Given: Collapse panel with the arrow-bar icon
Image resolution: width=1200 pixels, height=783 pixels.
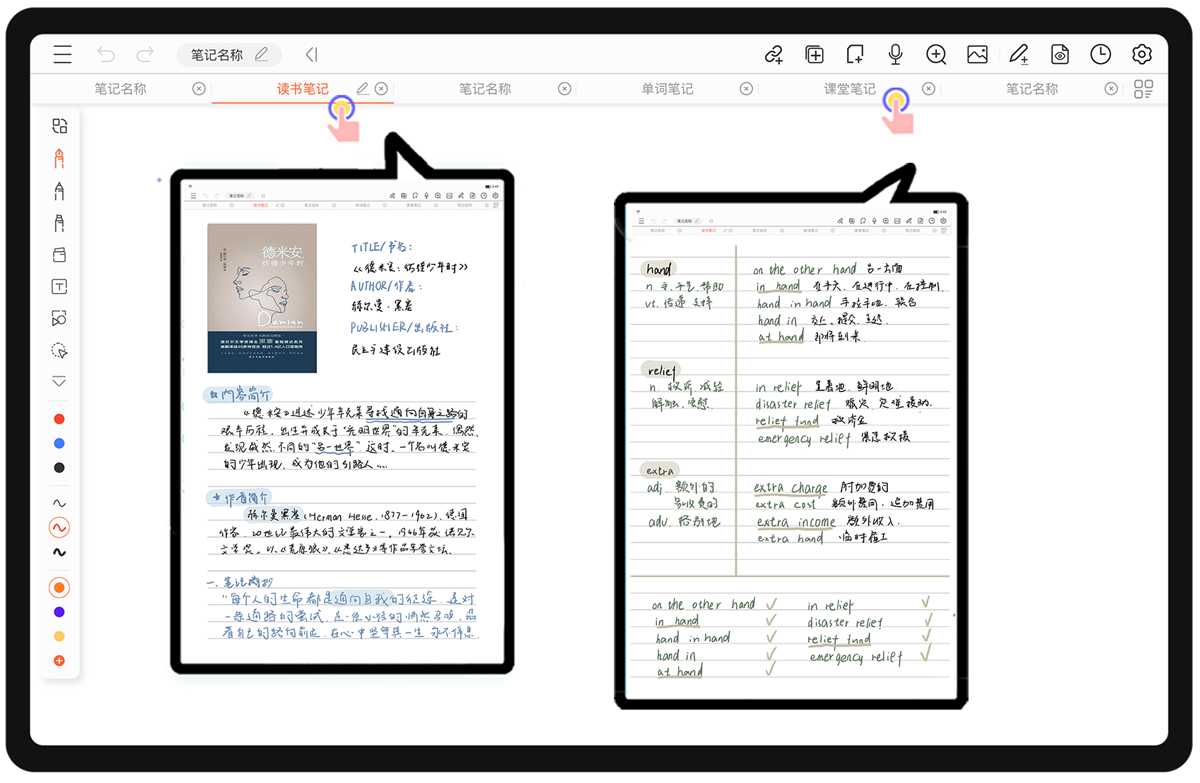Looking at the screenshot, I should 311,55.
